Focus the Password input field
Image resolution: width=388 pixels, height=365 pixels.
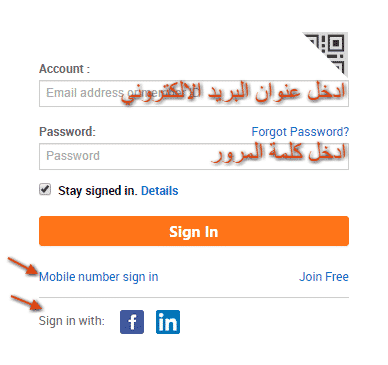(194, 156)
